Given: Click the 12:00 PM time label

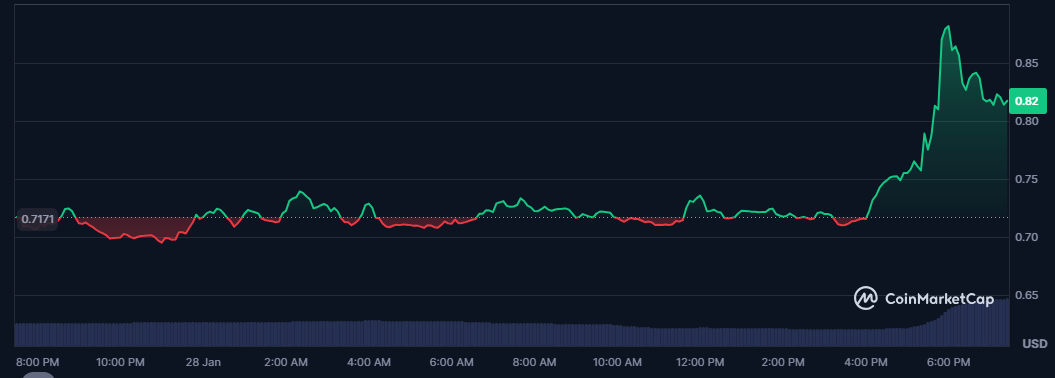Looking at the screenshot, I should point(700,363).
